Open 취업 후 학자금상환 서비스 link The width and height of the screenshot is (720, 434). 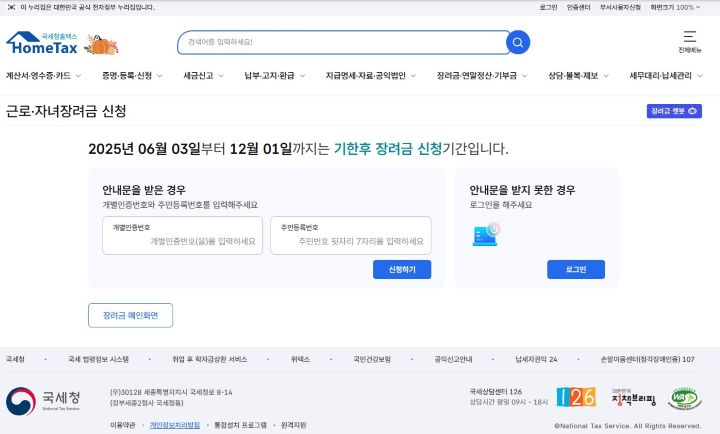coord(209,359)
